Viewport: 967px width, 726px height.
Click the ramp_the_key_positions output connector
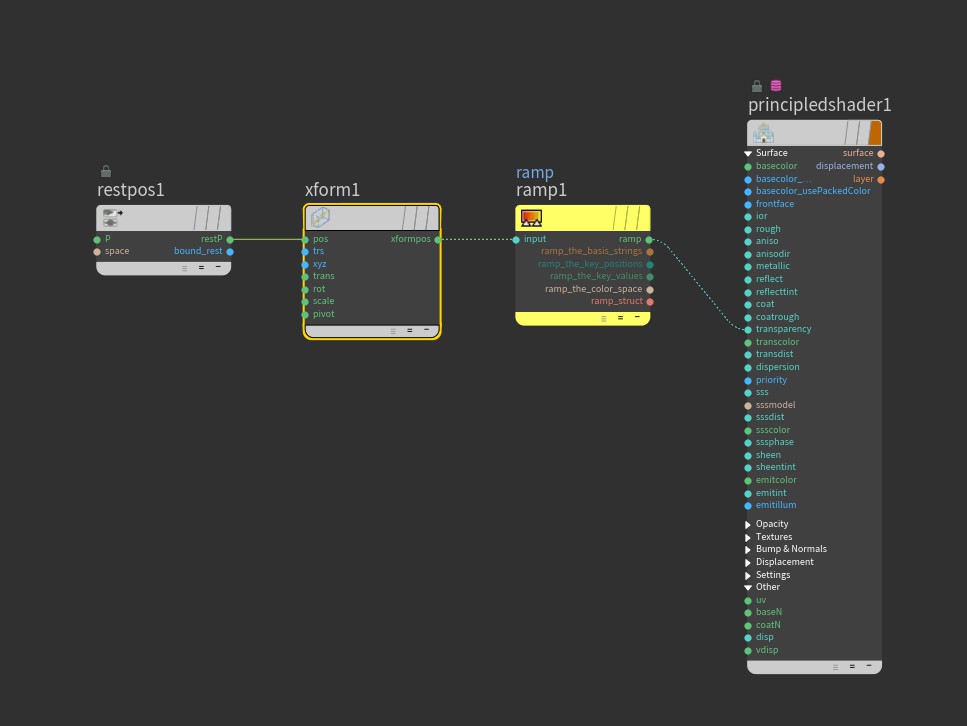[x=650, y=265]
